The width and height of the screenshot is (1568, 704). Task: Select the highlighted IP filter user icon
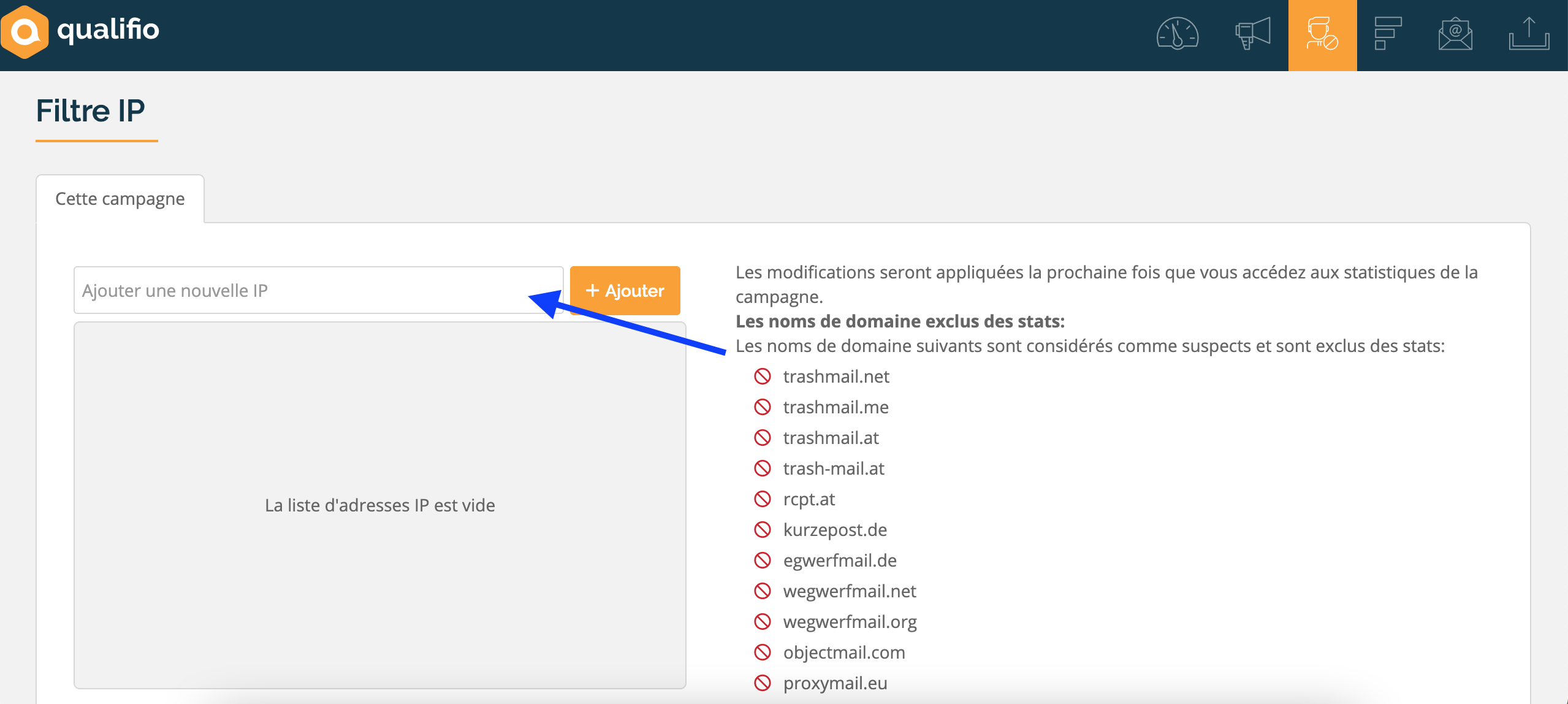click(x=1322, y=35)
